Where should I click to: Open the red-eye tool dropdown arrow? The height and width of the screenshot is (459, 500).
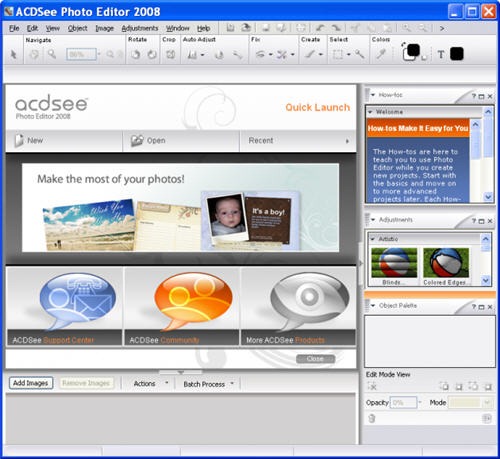point(271,55)
